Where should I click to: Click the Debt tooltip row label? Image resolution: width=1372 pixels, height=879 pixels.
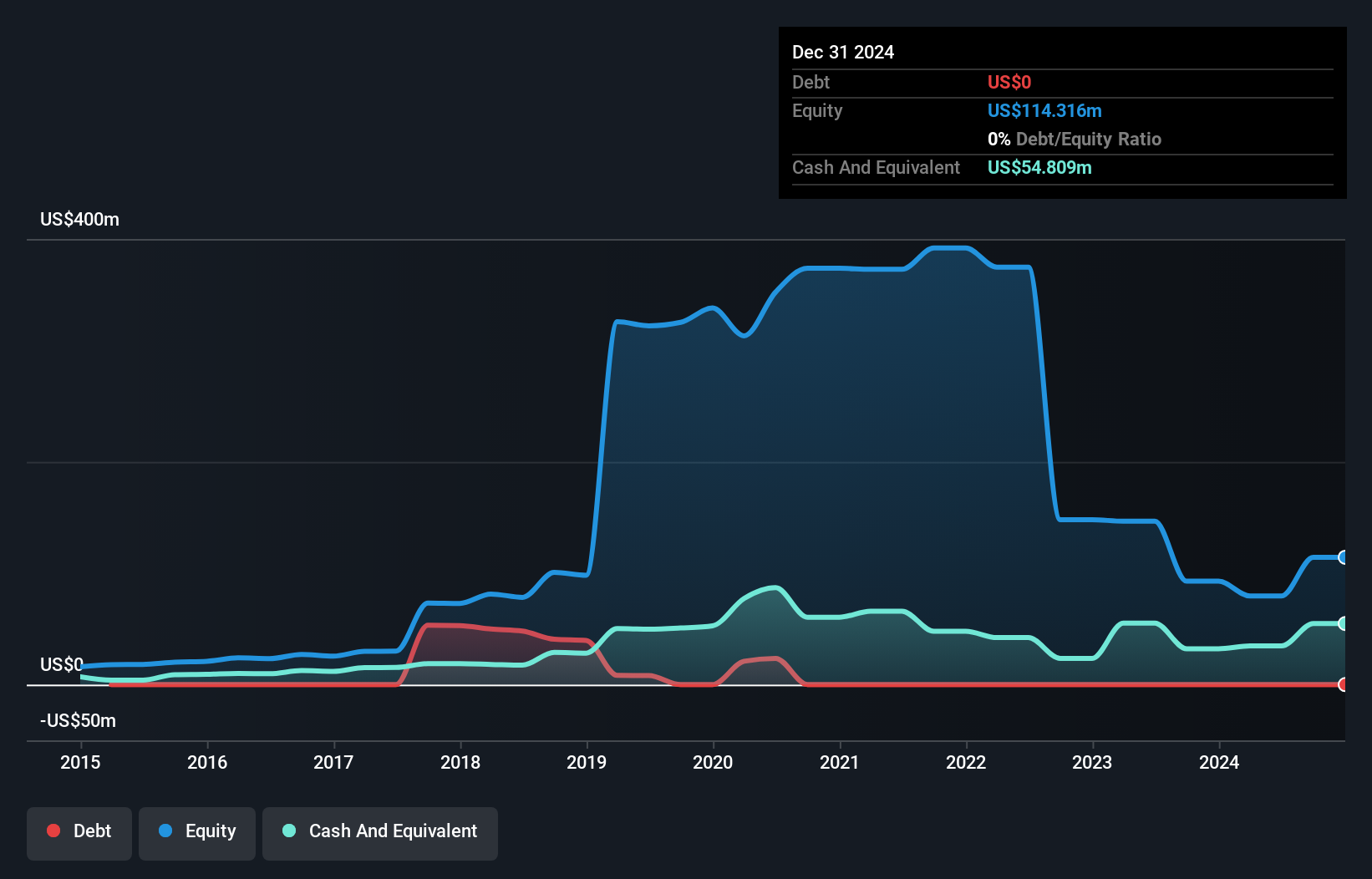coord(810,82)
